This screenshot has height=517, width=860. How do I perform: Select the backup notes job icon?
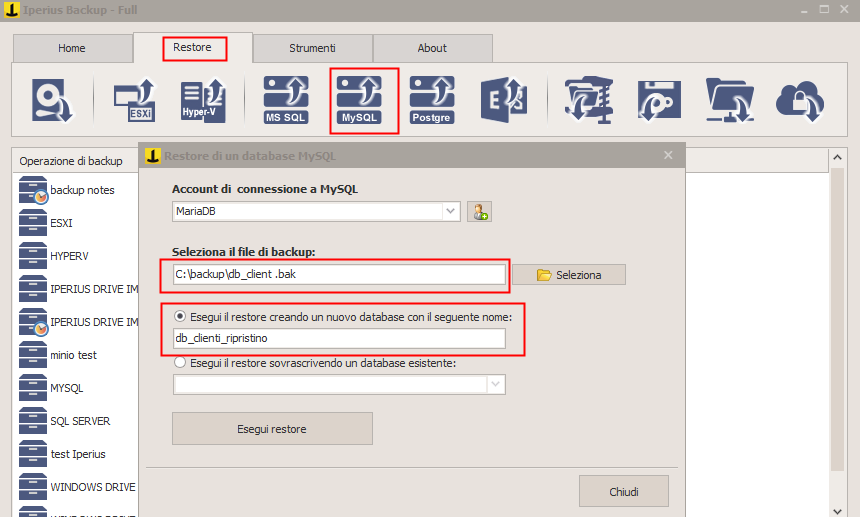coord(33,190)
